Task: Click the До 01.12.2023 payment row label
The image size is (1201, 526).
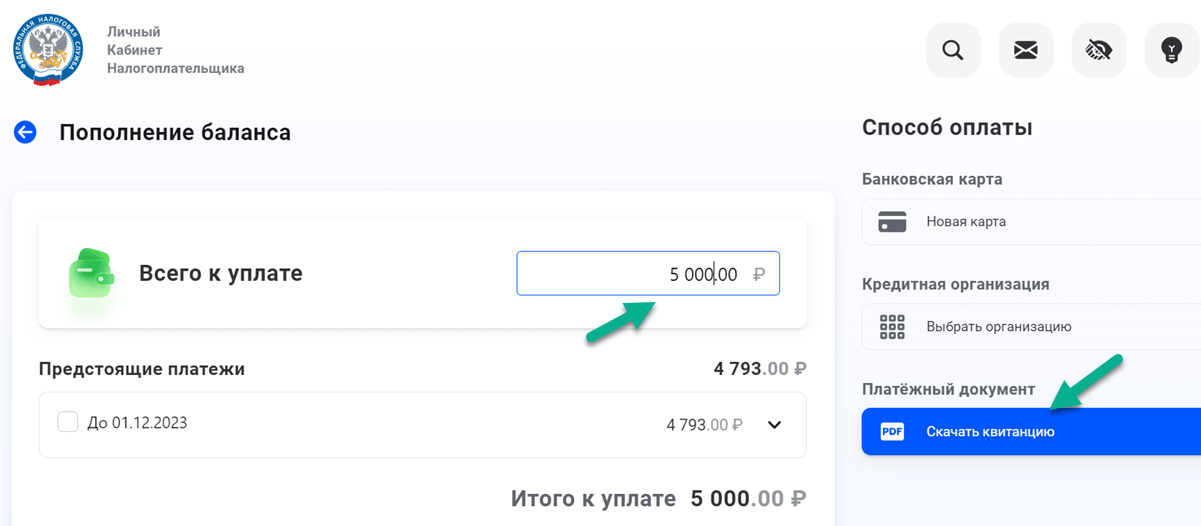Action: click(x=137, y=423)
